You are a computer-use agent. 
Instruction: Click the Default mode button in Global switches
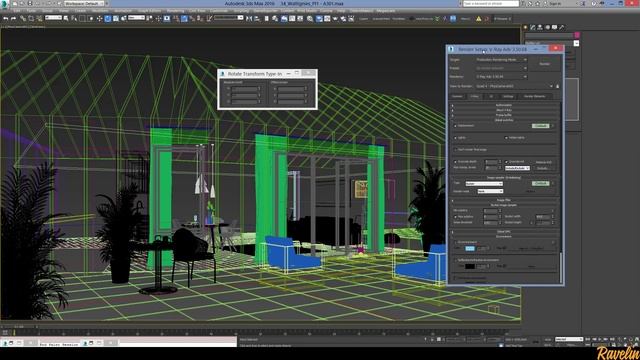click(540, 126)
